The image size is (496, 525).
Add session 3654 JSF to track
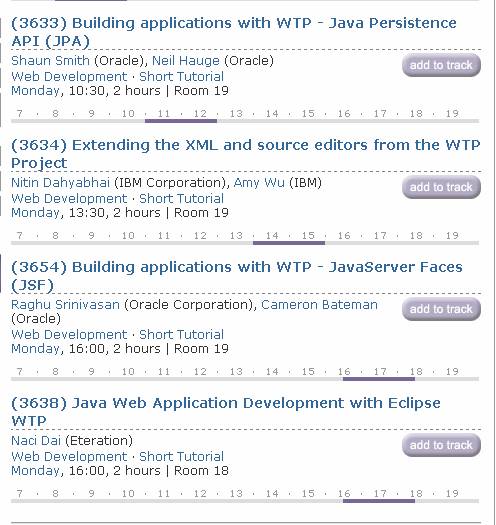click(x=441, y=309)
